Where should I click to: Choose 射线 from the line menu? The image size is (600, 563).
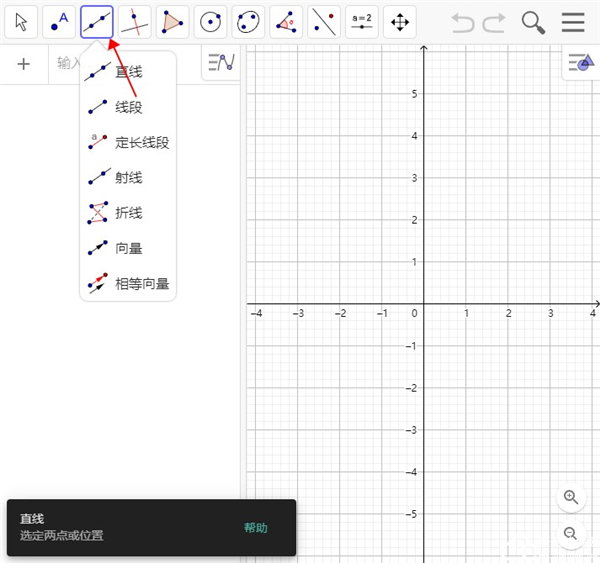(x=128, y=178)
